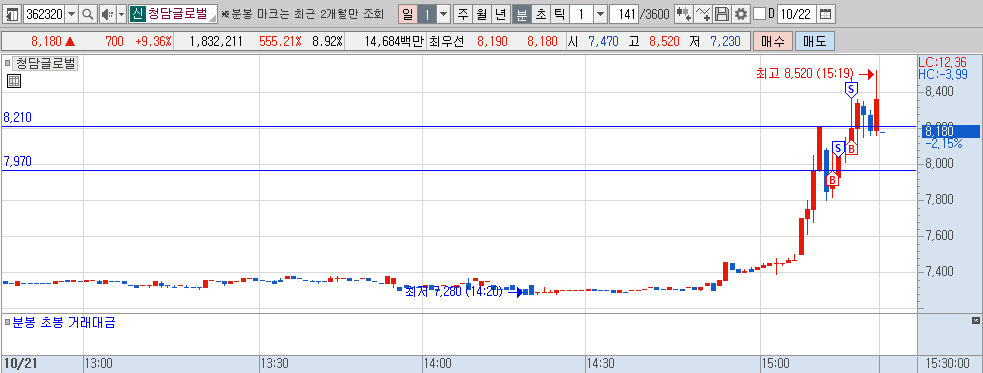Open the stock code 362320 dropdown list
Image resolution: width=983 pixels, height=373 pixels.
71,14
